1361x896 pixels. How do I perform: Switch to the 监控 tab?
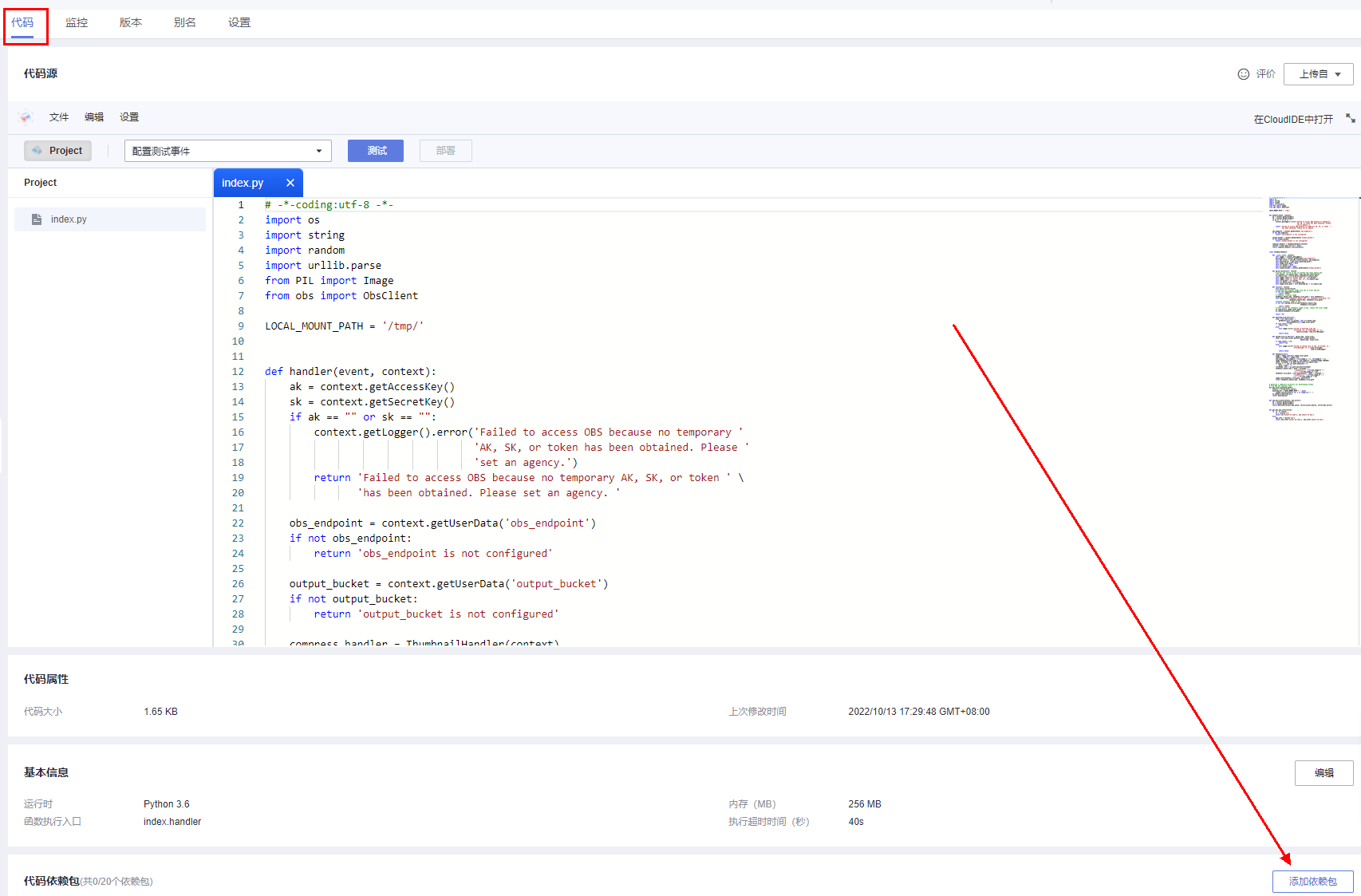tap(77, 22)
